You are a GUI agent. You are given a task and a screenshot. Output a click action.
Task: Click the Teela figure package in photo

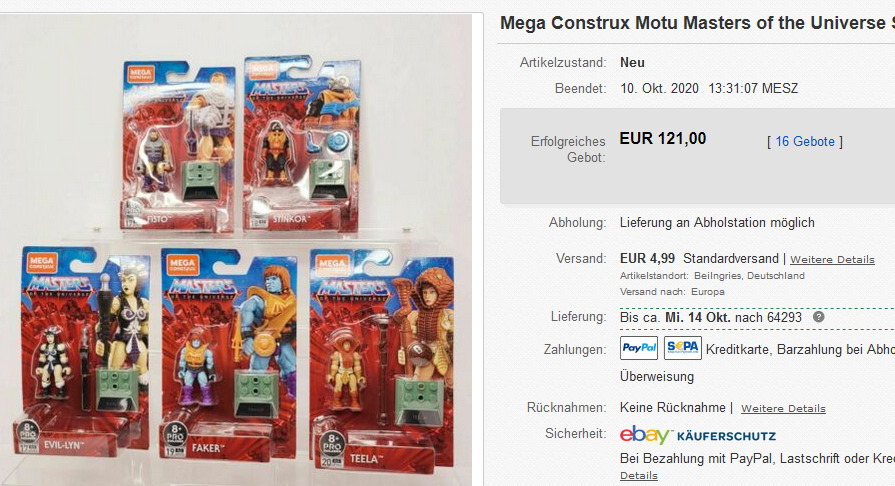tap(382, 360)
